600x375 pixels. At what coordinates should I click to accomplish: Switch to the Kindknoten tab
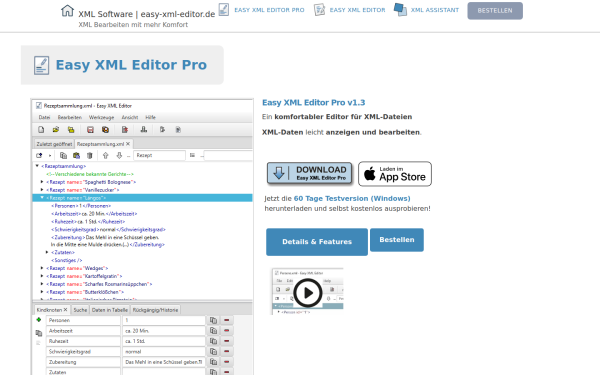(x=49, y=310)
